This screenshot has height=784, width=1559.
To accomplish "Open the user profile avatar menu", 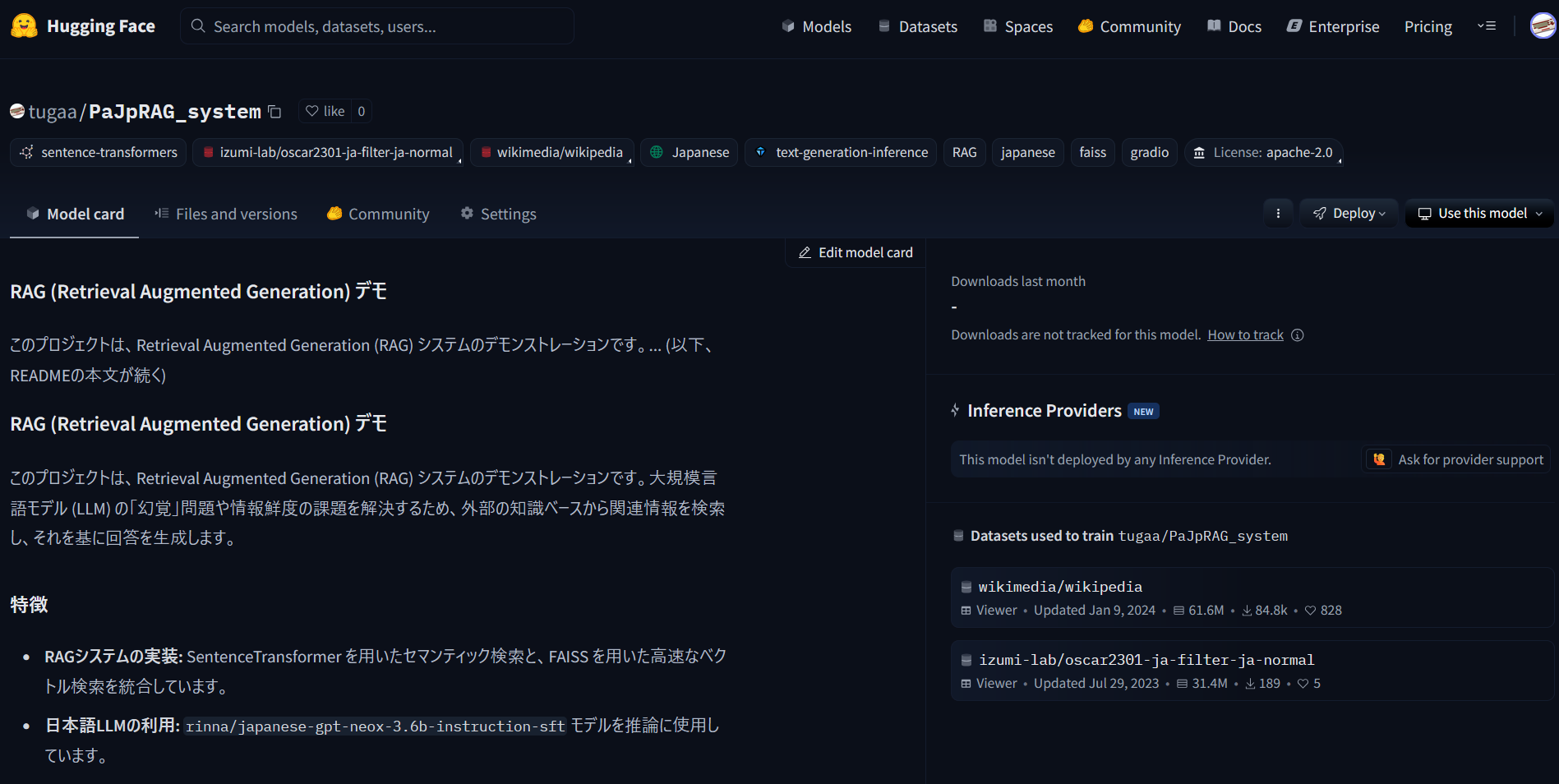I will tap(1542, 26).
